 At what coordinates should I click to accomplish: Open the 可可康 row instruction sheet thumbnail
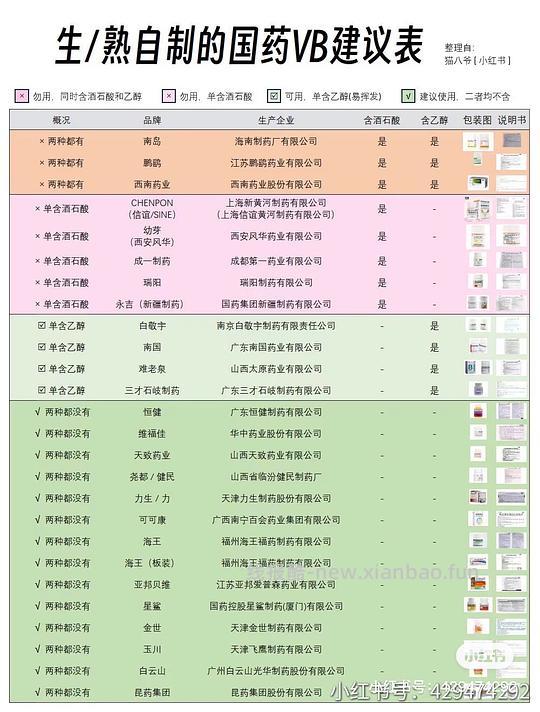[512, 519]
